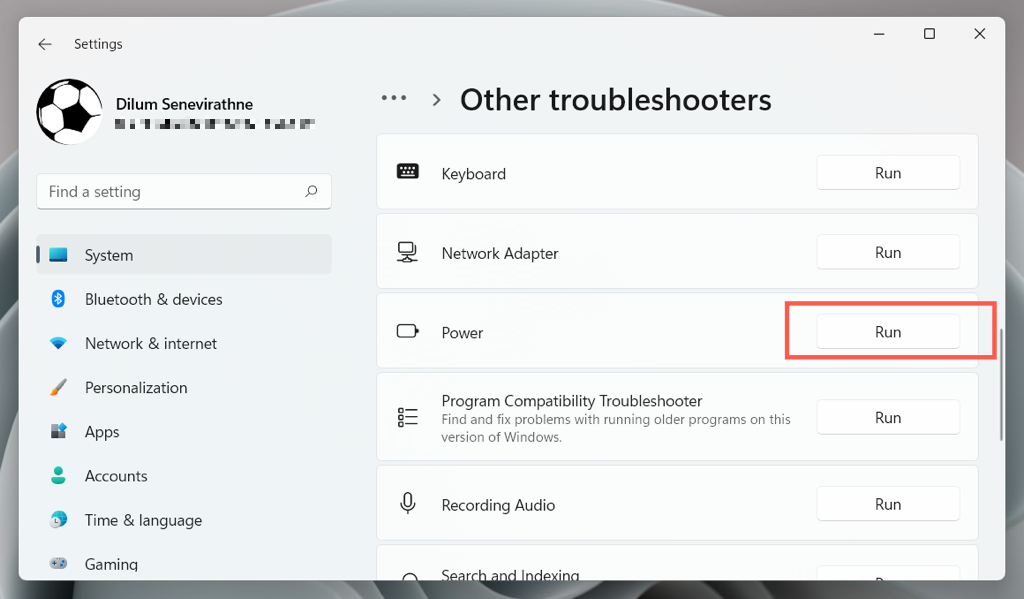
Task: Select the Power row label
Action: (x=462, y=332)
